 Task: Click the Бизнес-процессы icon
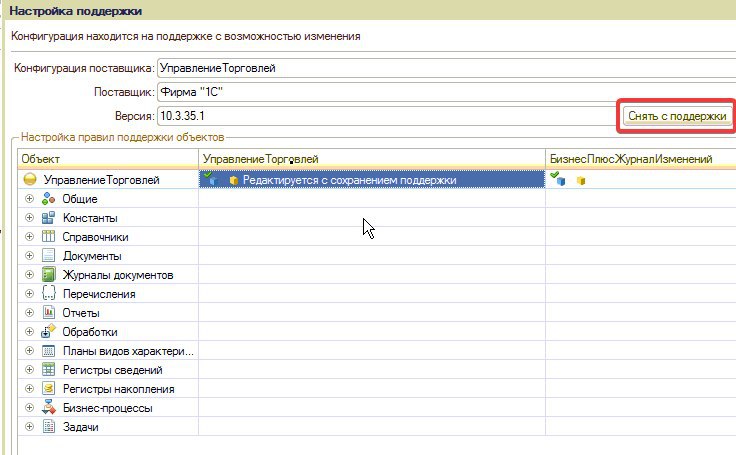(x=48, y=407)
